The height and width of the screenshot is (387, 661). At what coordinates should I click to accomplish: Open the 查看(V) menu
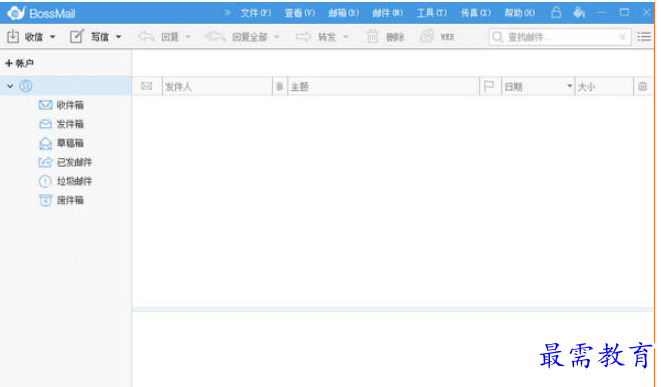[x=299, y=13]
